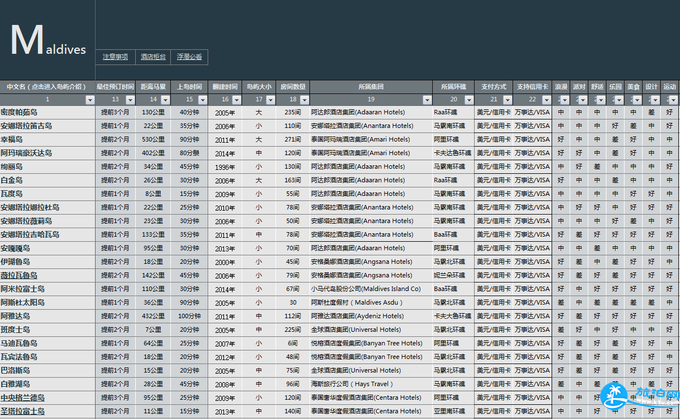
Task: Open filter dropdown for column 14 (距离马累)
Action: click(165, 100)
